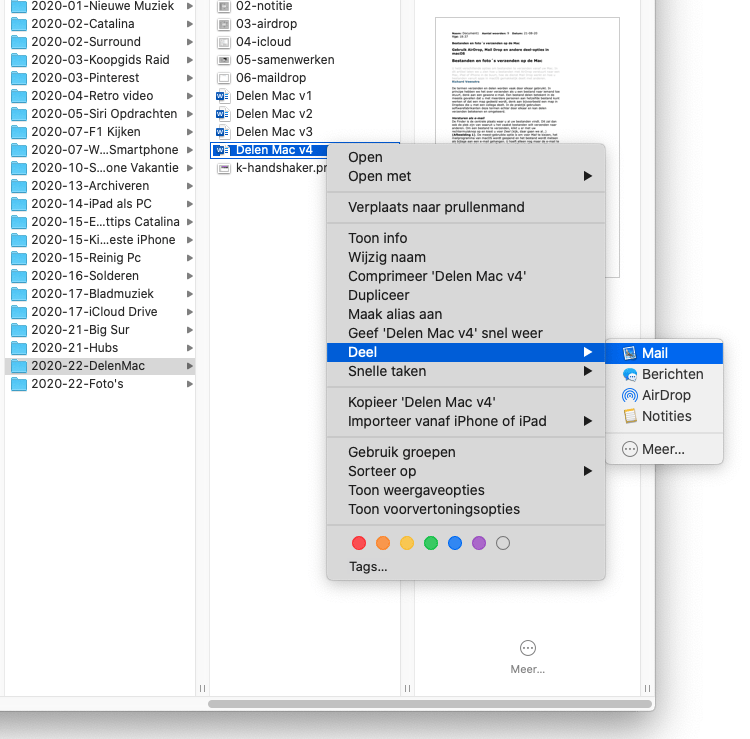750x739 pixels.
Task: Click the folder icon of 2020-21-Hubs
Action: coord(19,348)
